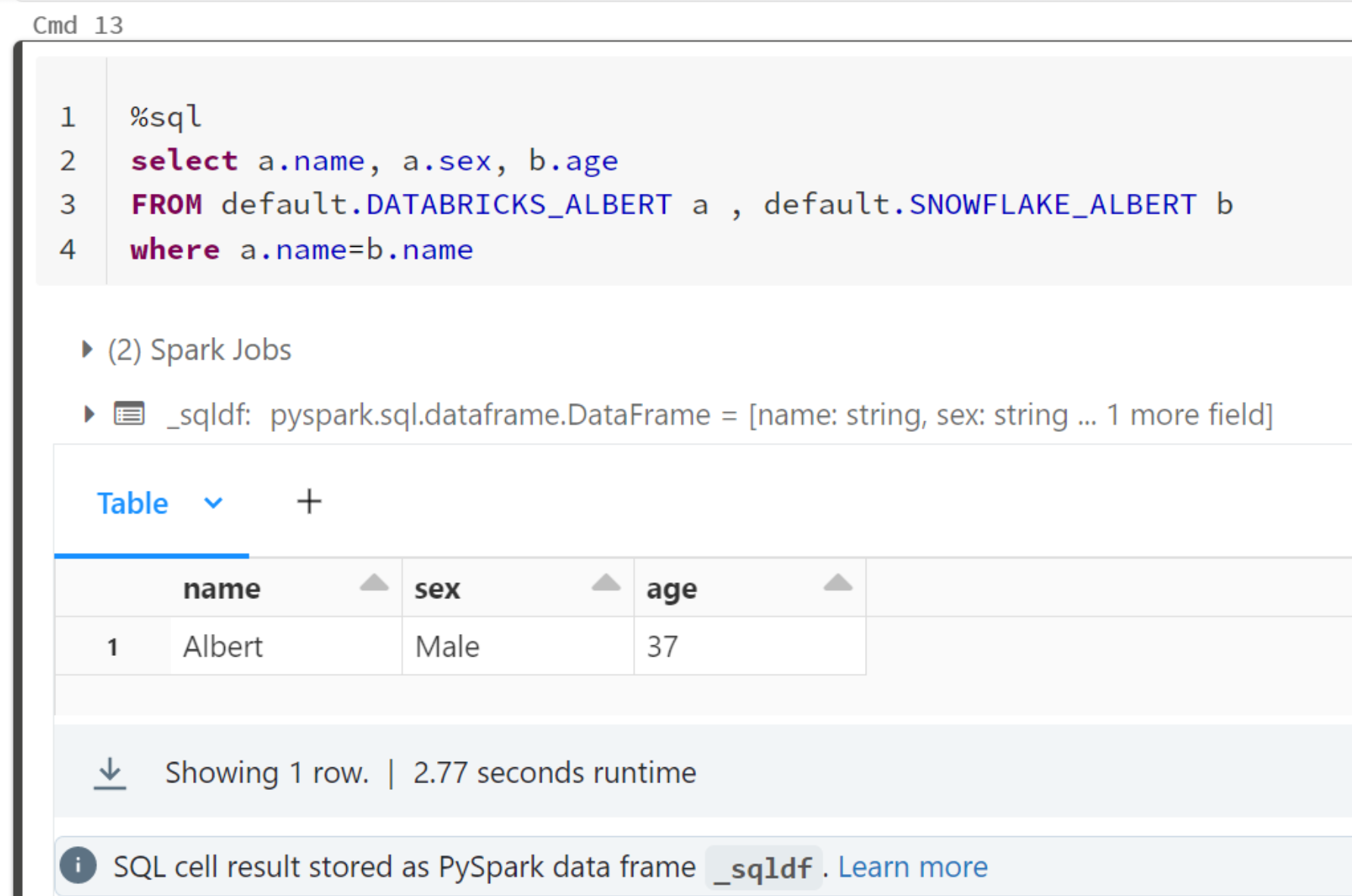This screenshot has height=896, width=1352.
Task: Open the Learn more link
Action: coord(913,866)
